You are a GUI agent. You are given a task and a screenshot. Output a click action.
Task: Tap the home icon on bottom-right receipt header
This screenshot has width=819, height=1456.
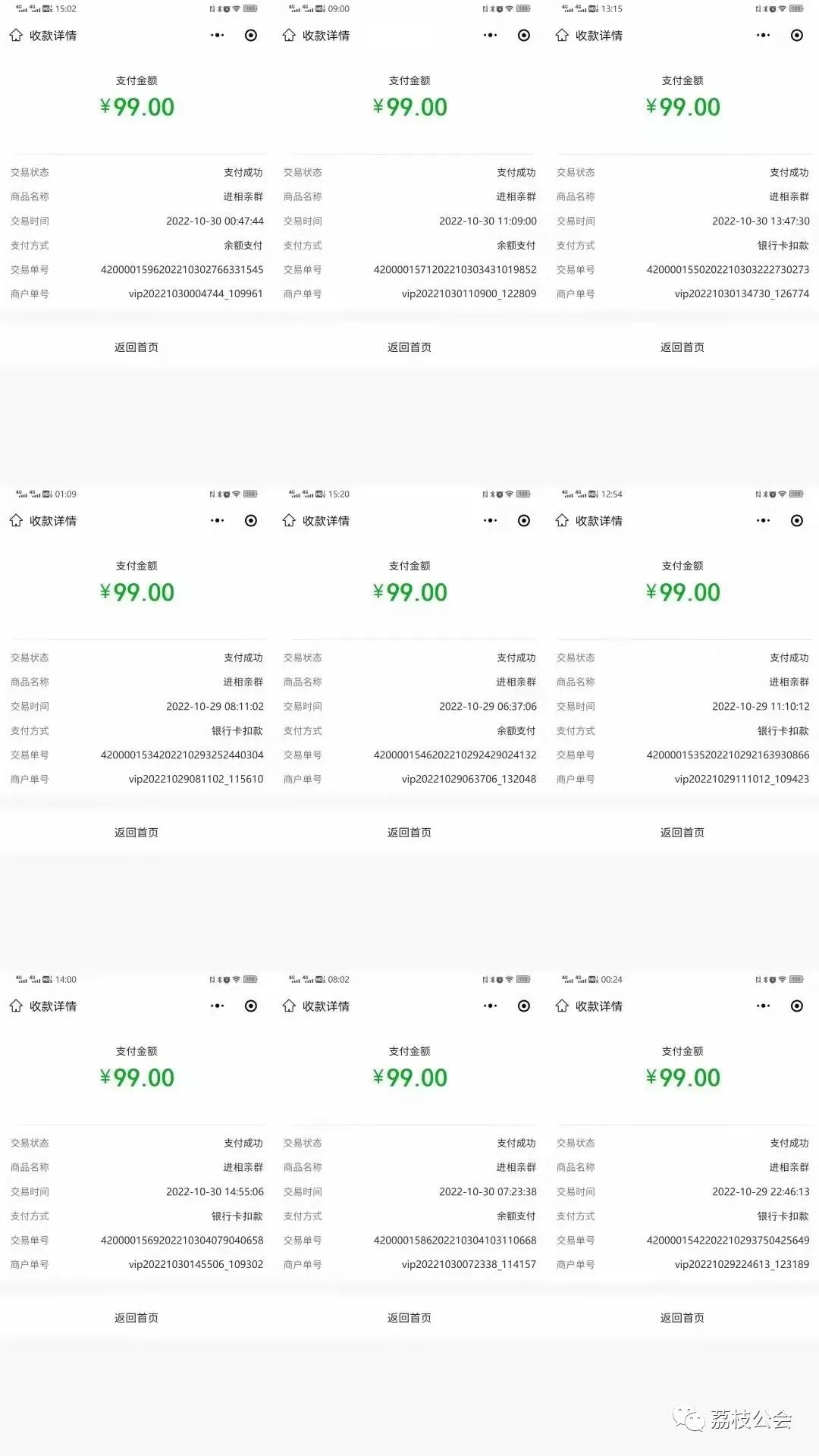coord(560,1006)
